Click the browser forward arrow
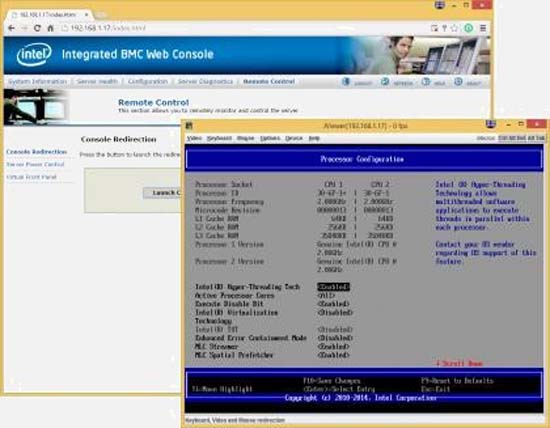 (24, 28)
